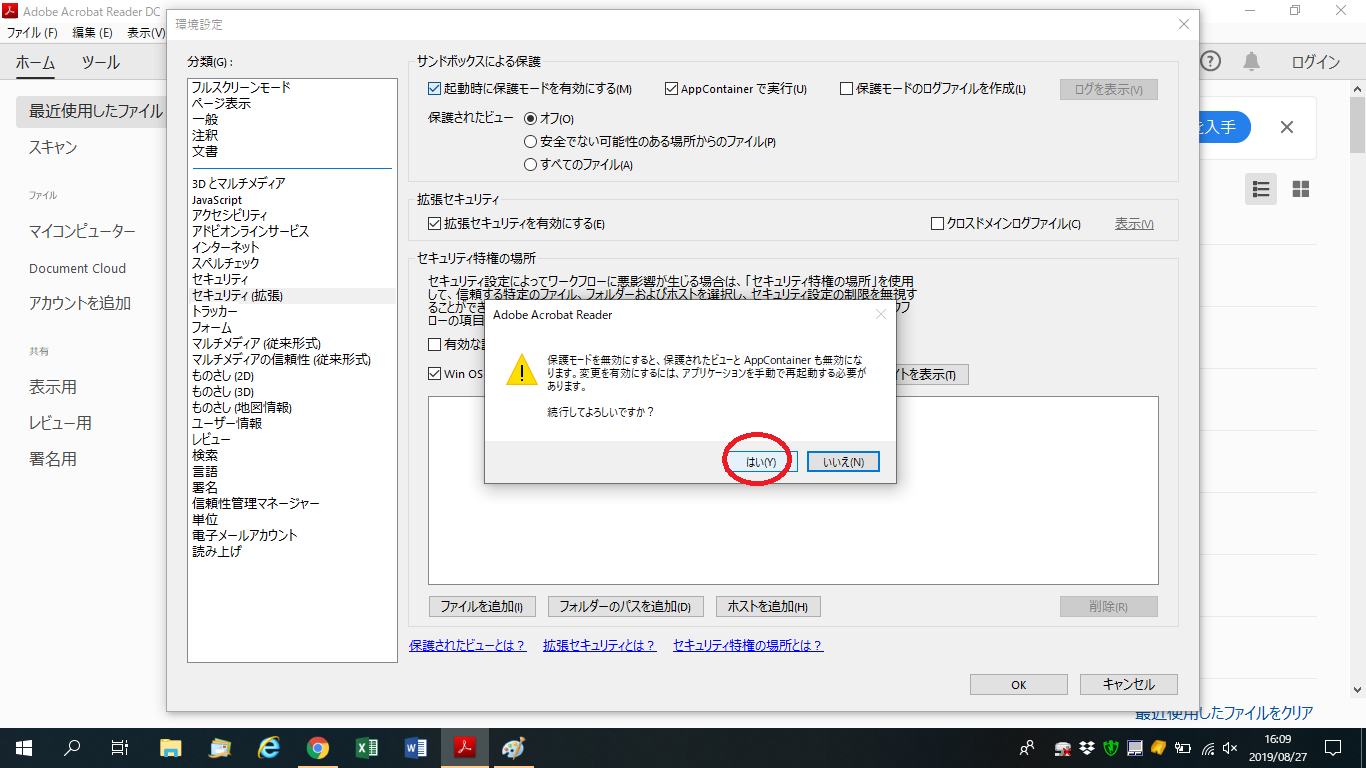Click OK in the preferences dialog

tap(1018, 685)
